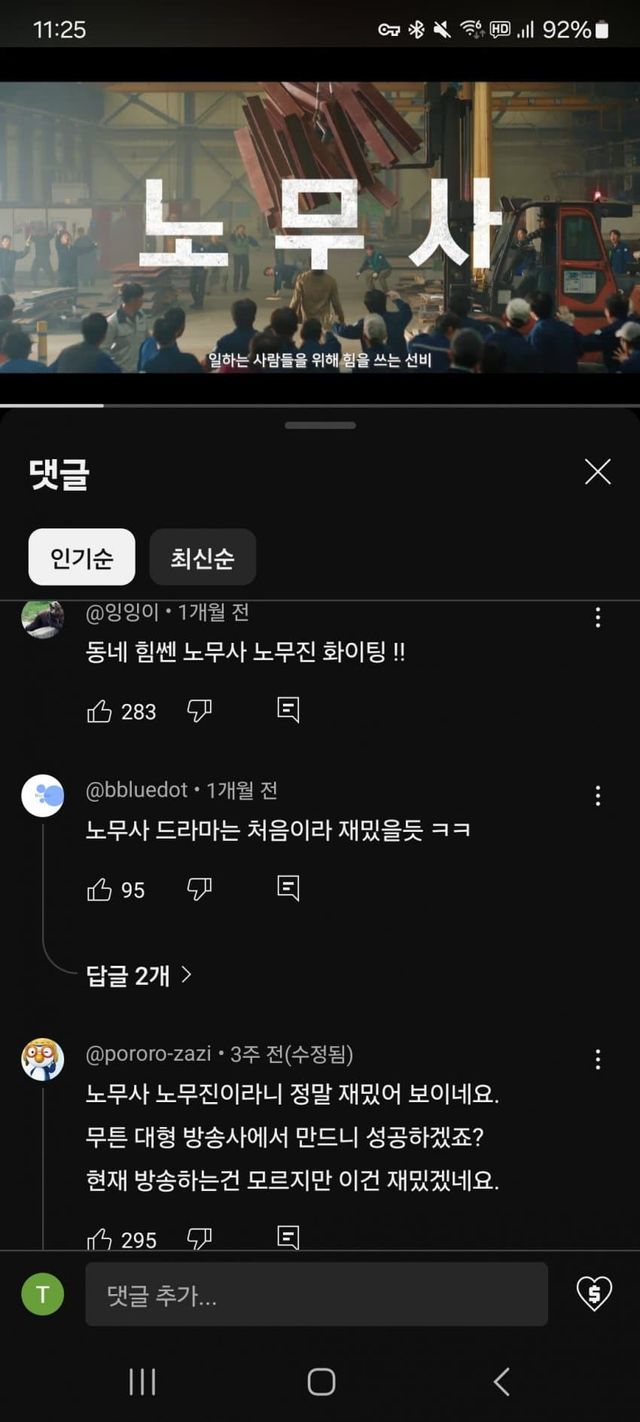
Task: Click the video progress bar
Action: (x=320, y=405)
